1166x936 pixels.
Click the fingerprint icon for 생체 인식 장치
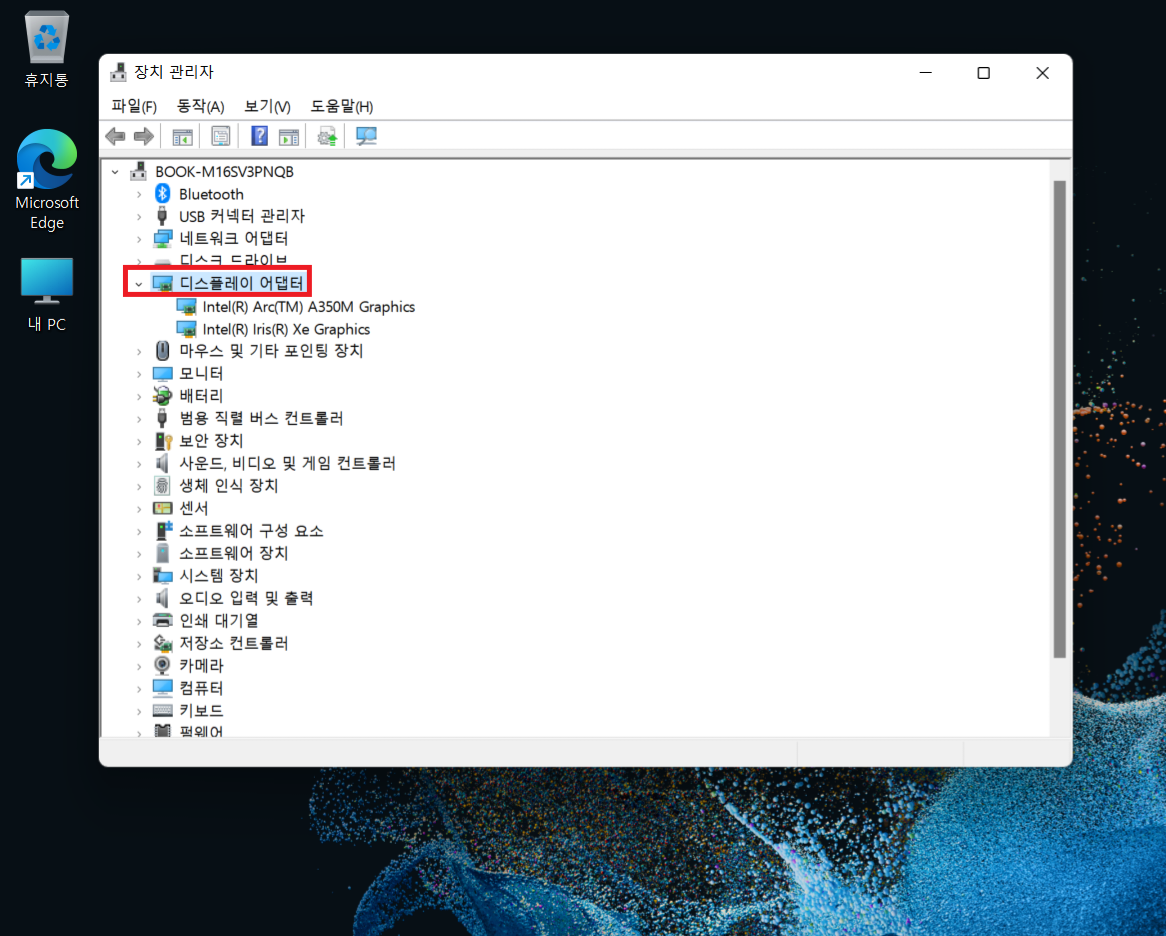click(x=162, y=485)
